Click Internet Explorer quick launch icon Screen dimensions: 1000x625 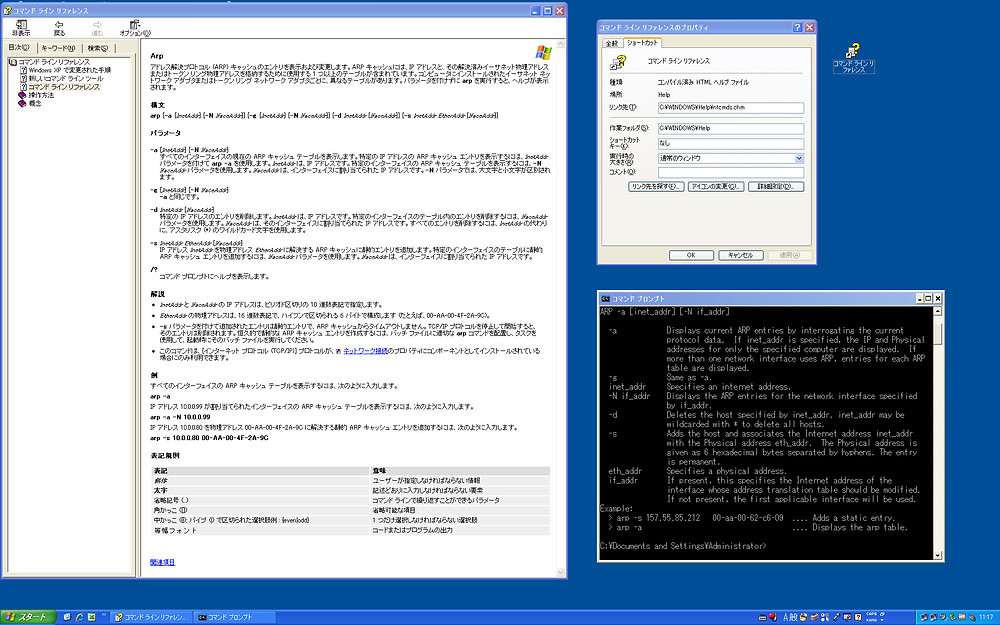click(x=80, y=617)
